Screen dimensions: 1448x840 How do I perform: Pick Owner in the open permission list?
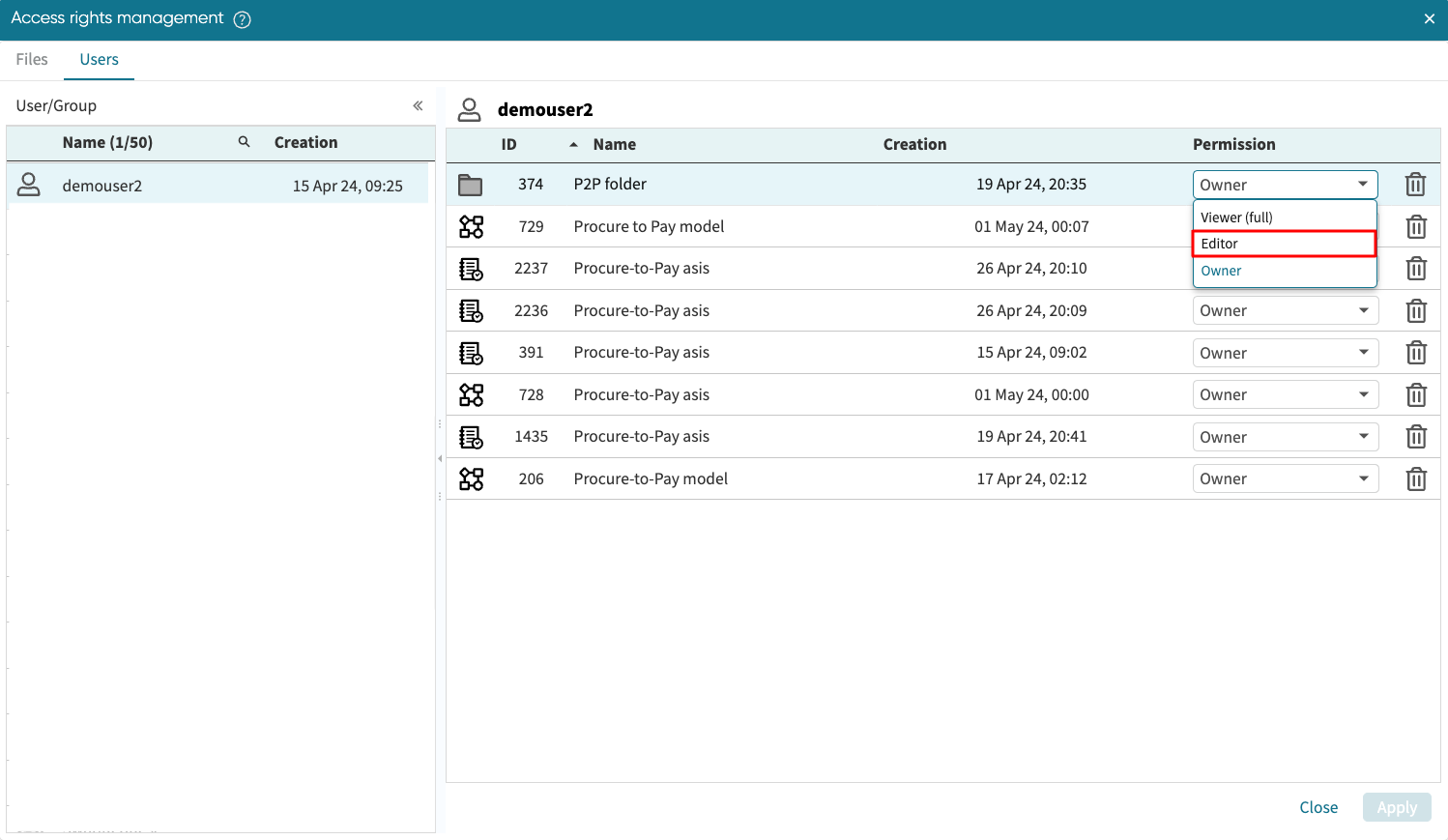(1284, 271)
